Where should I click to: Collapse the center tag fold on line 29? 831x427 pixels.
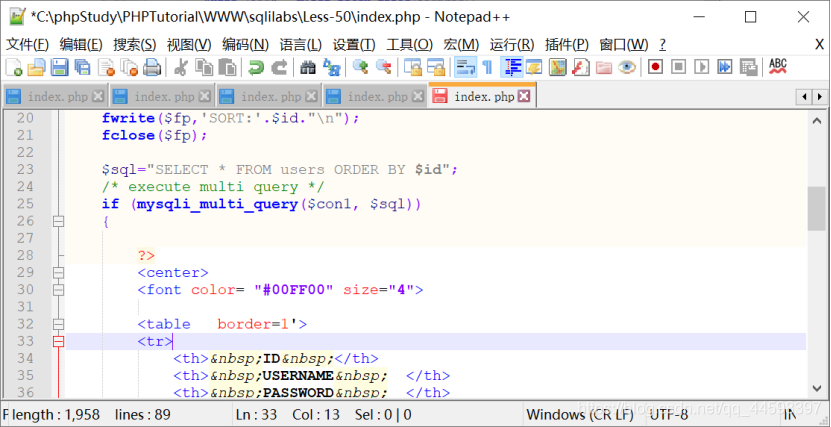[x=58, y=273]
